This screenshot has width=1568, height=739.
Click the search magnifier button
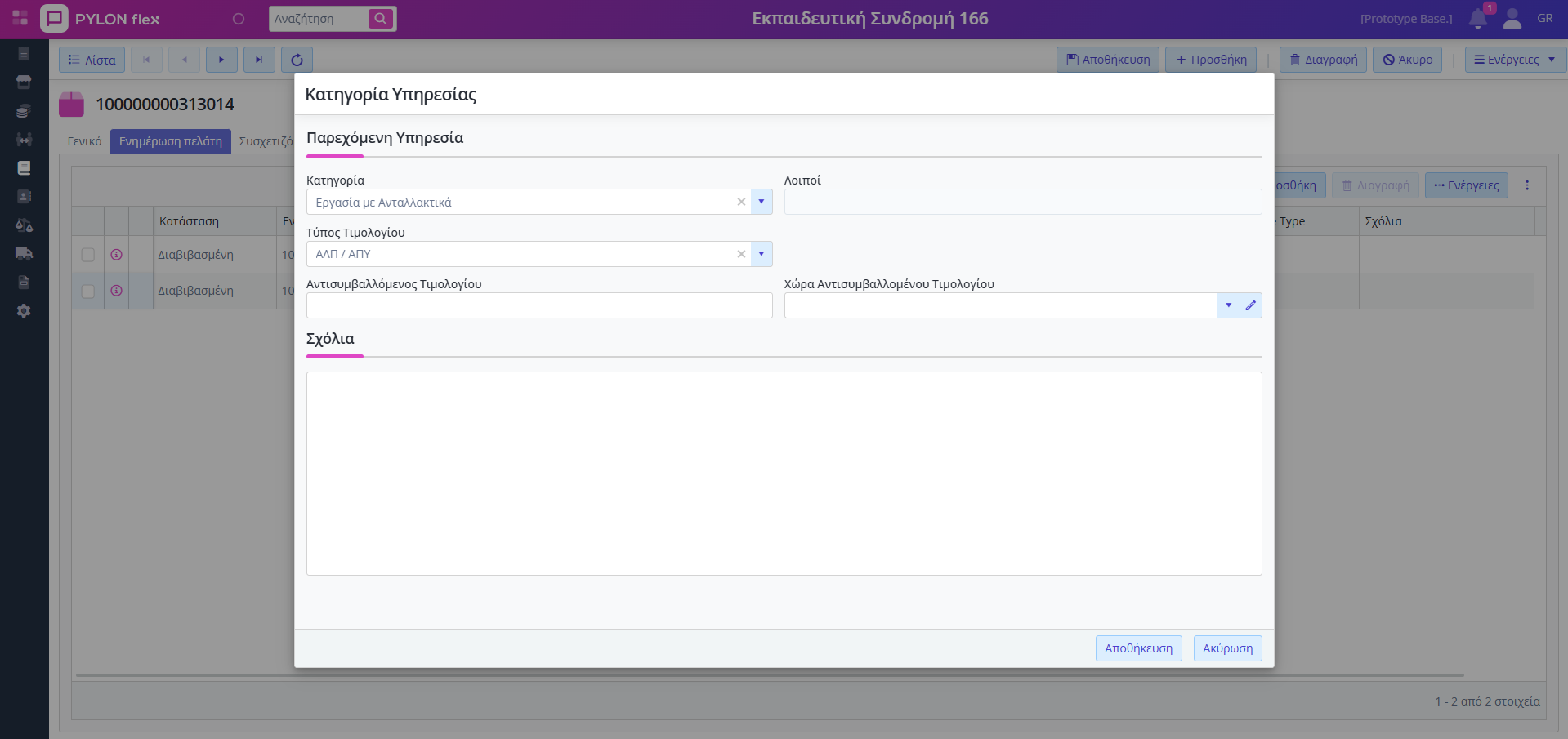(381, 19)
